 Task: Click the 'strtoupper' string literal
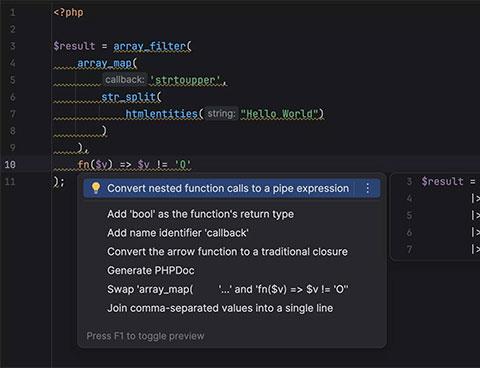[x=186, y=80]
